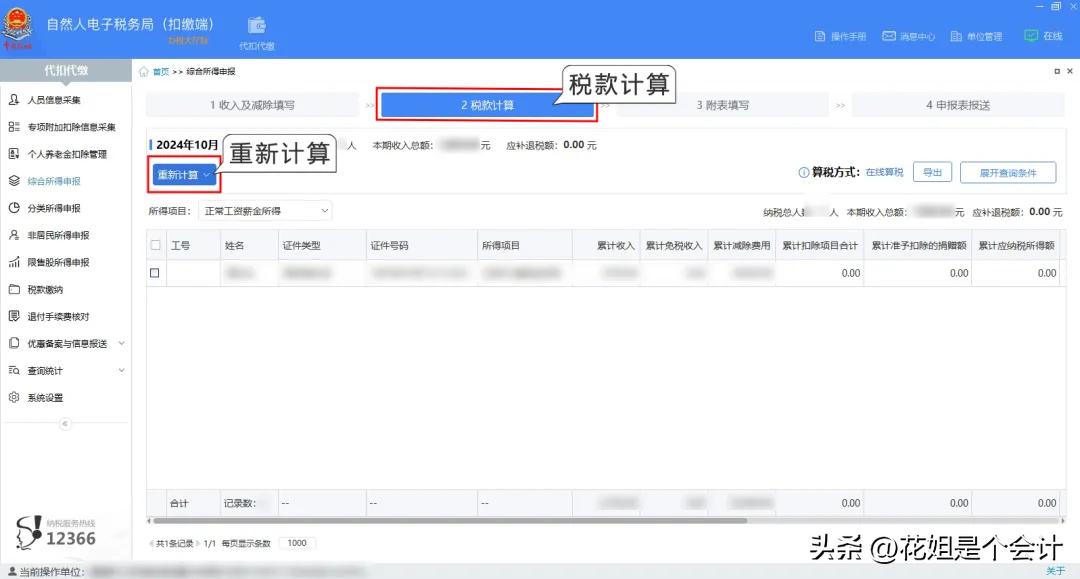This screenshot has width=1080, height=579.
Task: Check the first data row's checkbox
Action: click(x=156, y=272)
